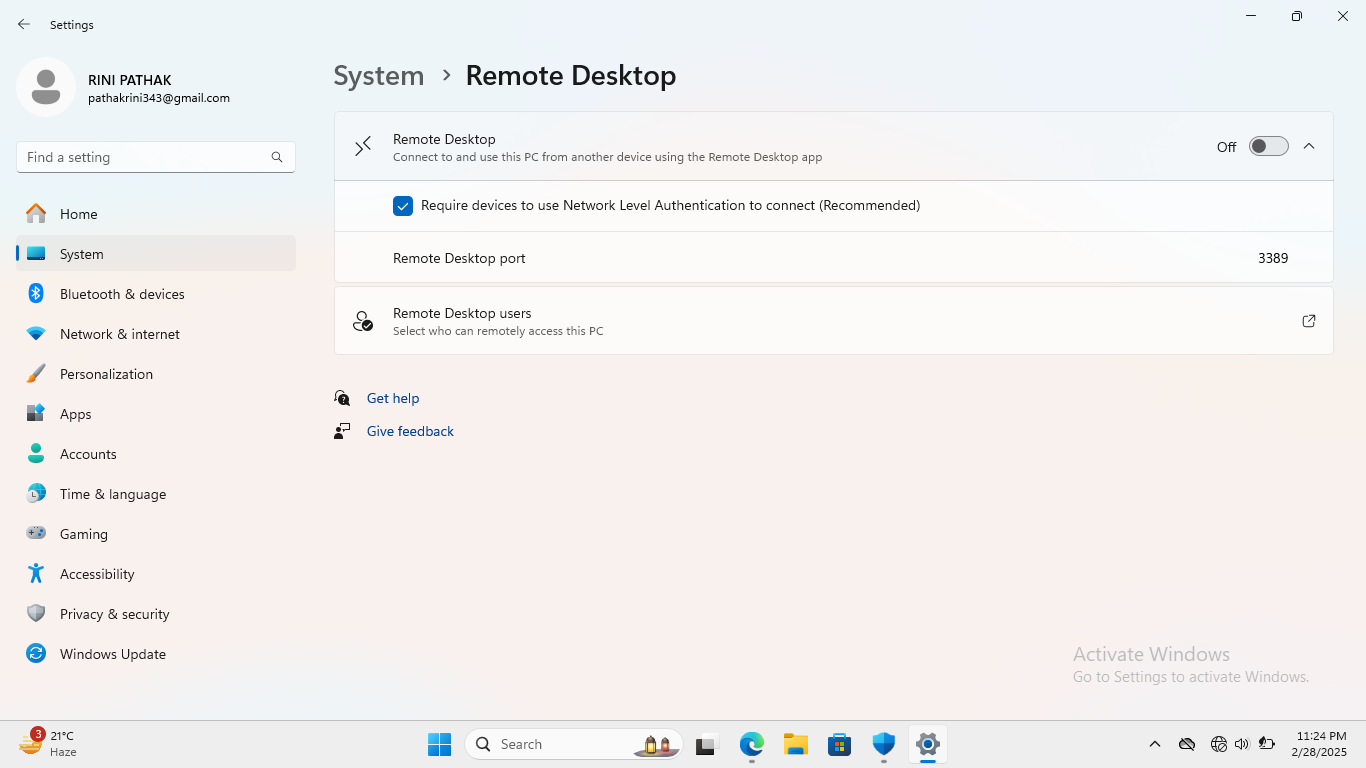Open Windows Security shield in taskbar
The height and width of the screenshot is (768, 1366).
click(883, 744)
